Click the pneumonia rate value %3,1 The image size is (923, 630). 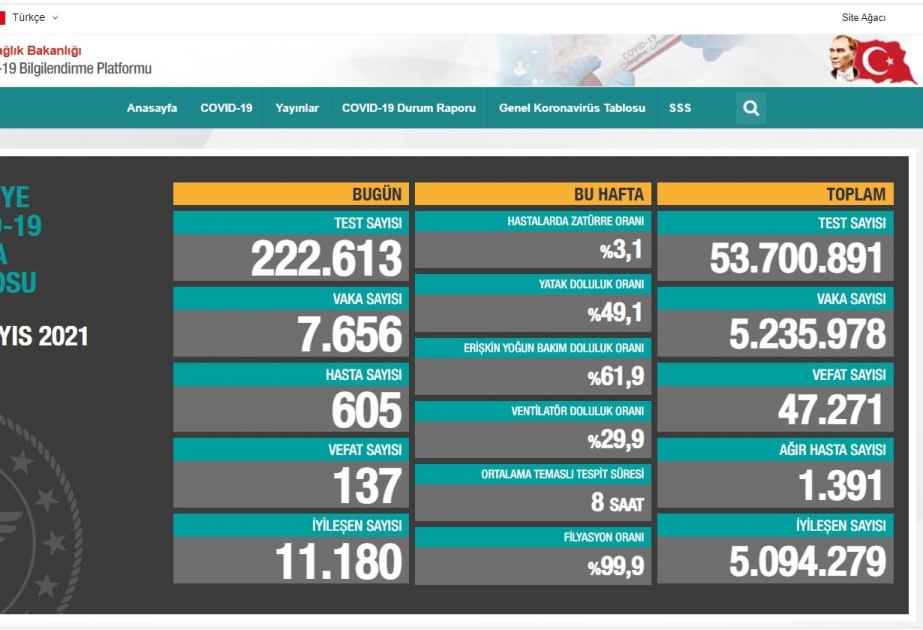click(x=622, y=250)
